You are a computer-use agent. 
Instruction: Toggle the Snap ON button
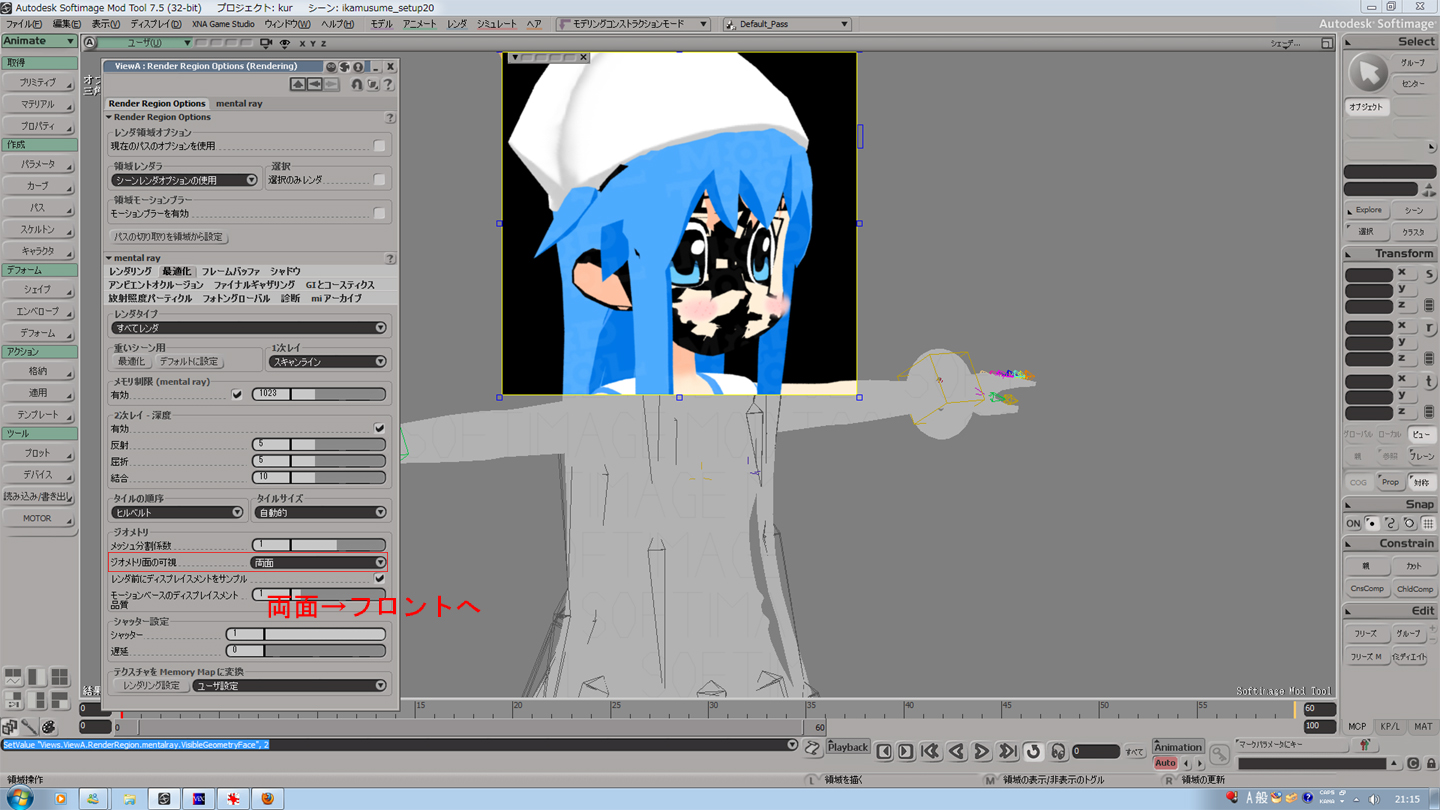tap(1353, 523)
